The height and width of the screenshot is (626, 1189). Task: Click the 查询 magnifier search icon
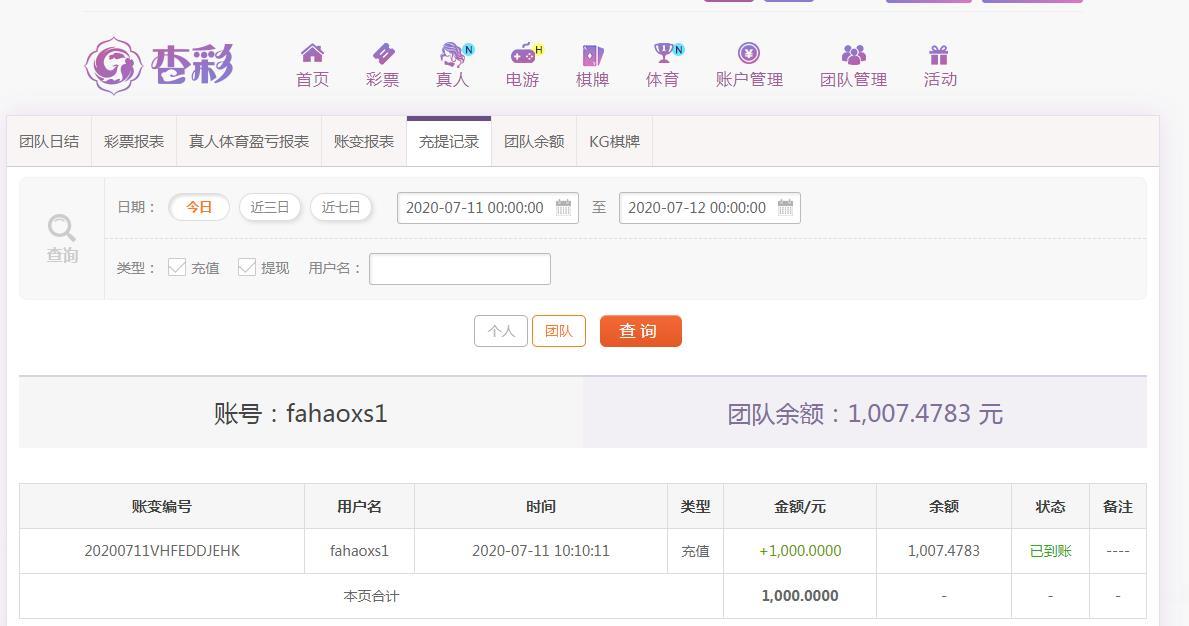[x=61, y=227]
